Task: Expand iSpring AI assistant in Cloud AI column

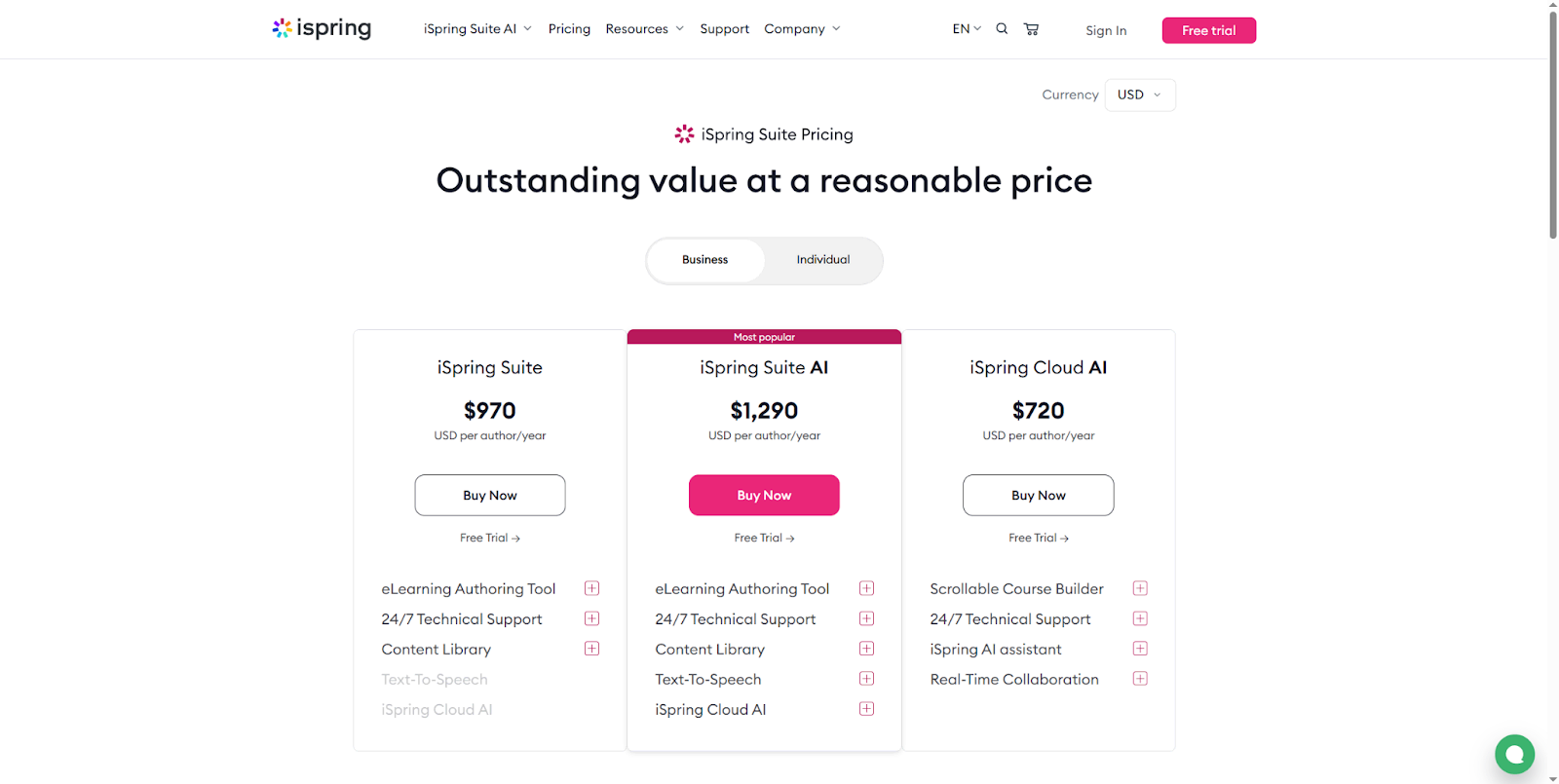Action: pyautogui.click(x=1140, y=648)
